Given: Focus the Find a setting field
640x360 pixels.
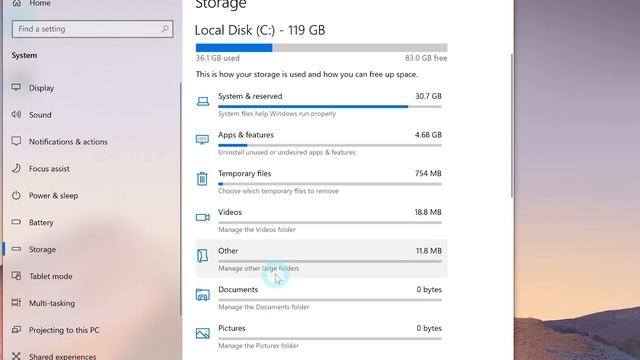Looking at the screenshot, I should point(93,29).
